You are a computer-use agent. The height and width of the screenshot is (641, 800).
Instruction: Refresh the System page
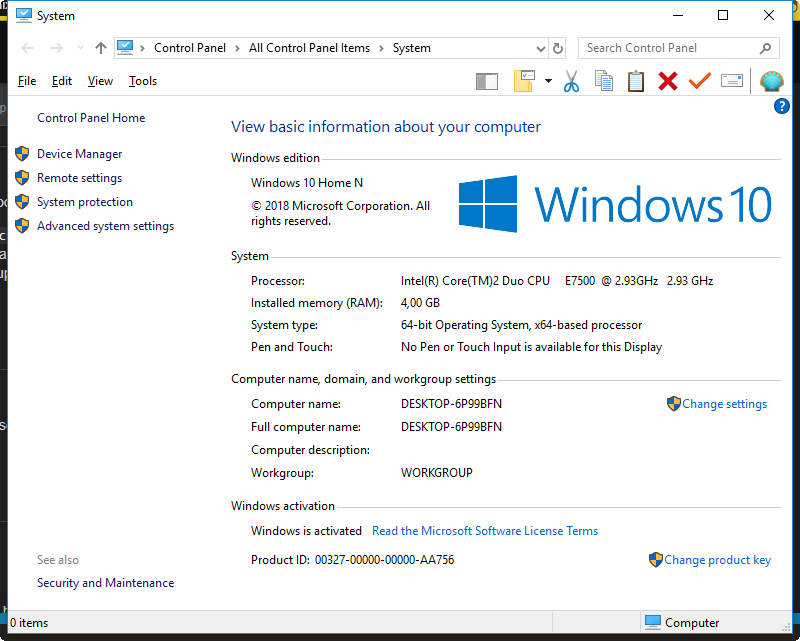558,48
